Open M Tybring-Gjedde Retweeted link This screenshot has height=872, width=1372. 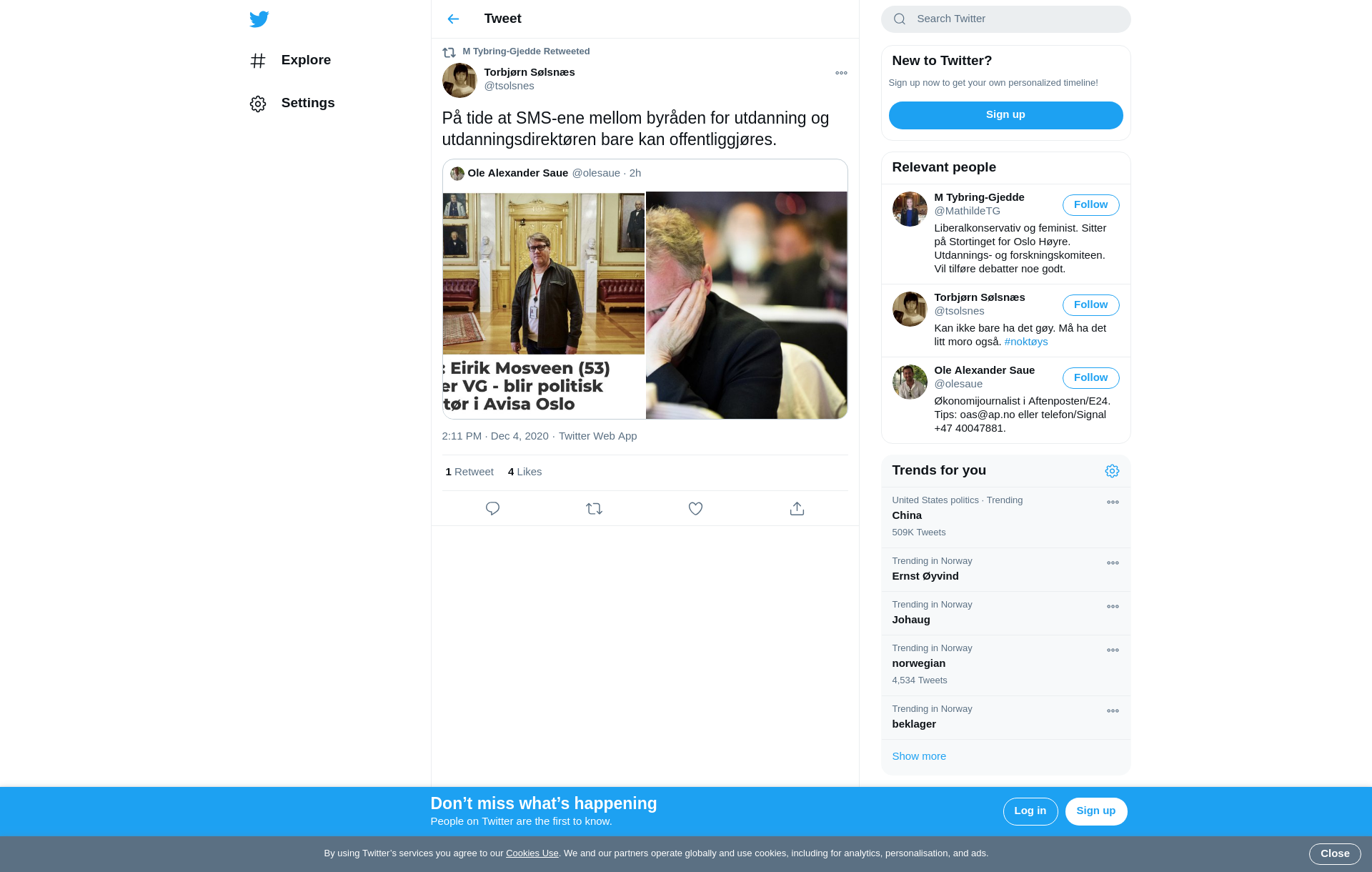[526, 51]
